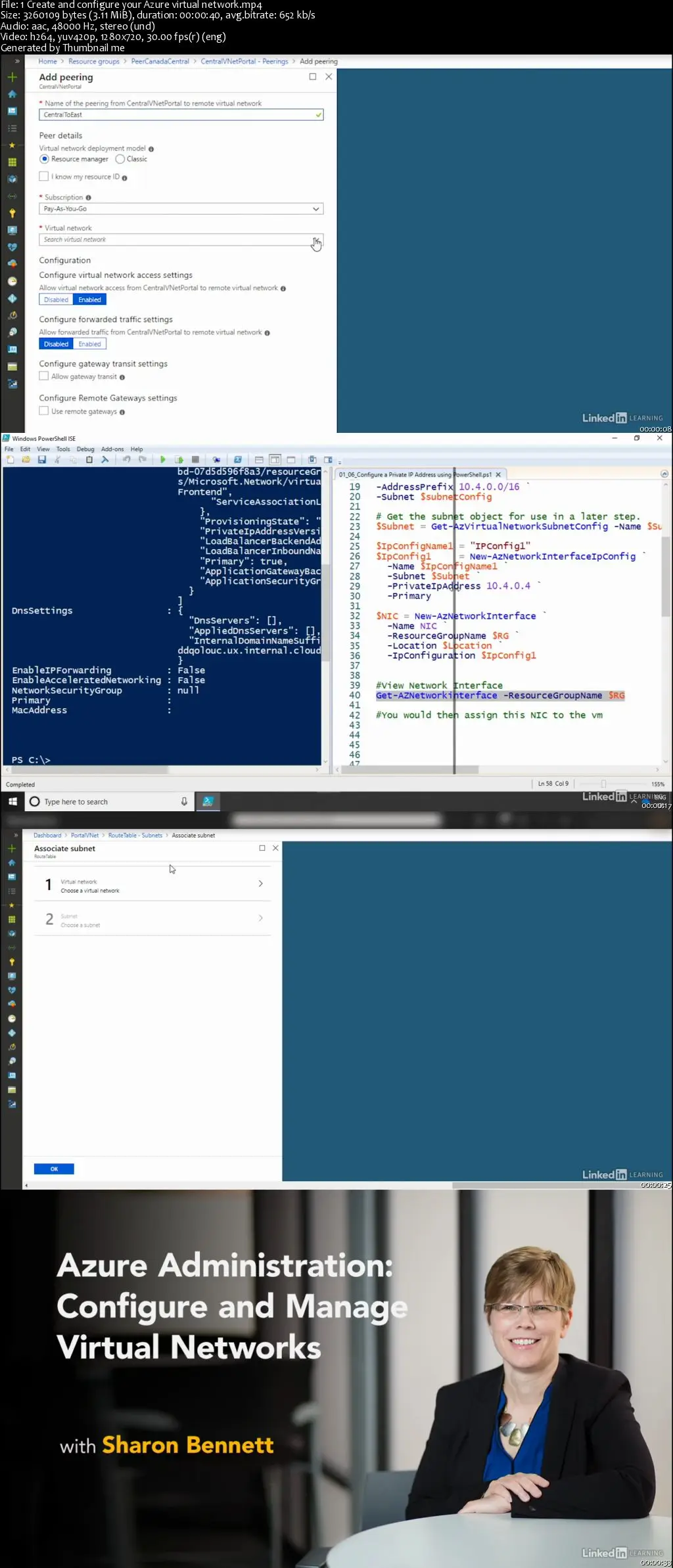Click peering name field containing CentralToEast
The image size is (673, 1568).
click(x=181, y=115)
